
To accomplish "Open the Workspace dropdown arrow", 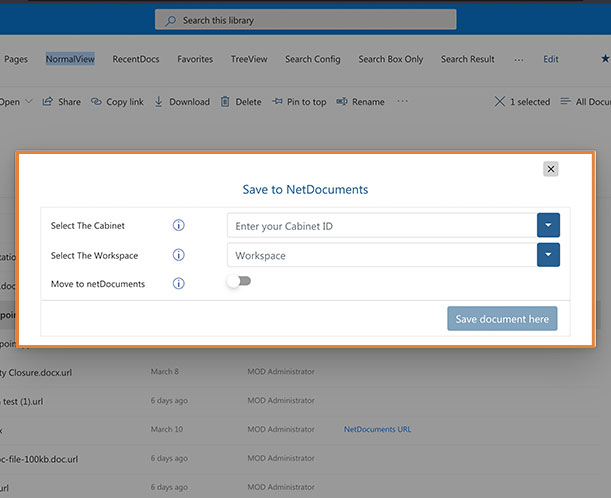I will [548, 255].
